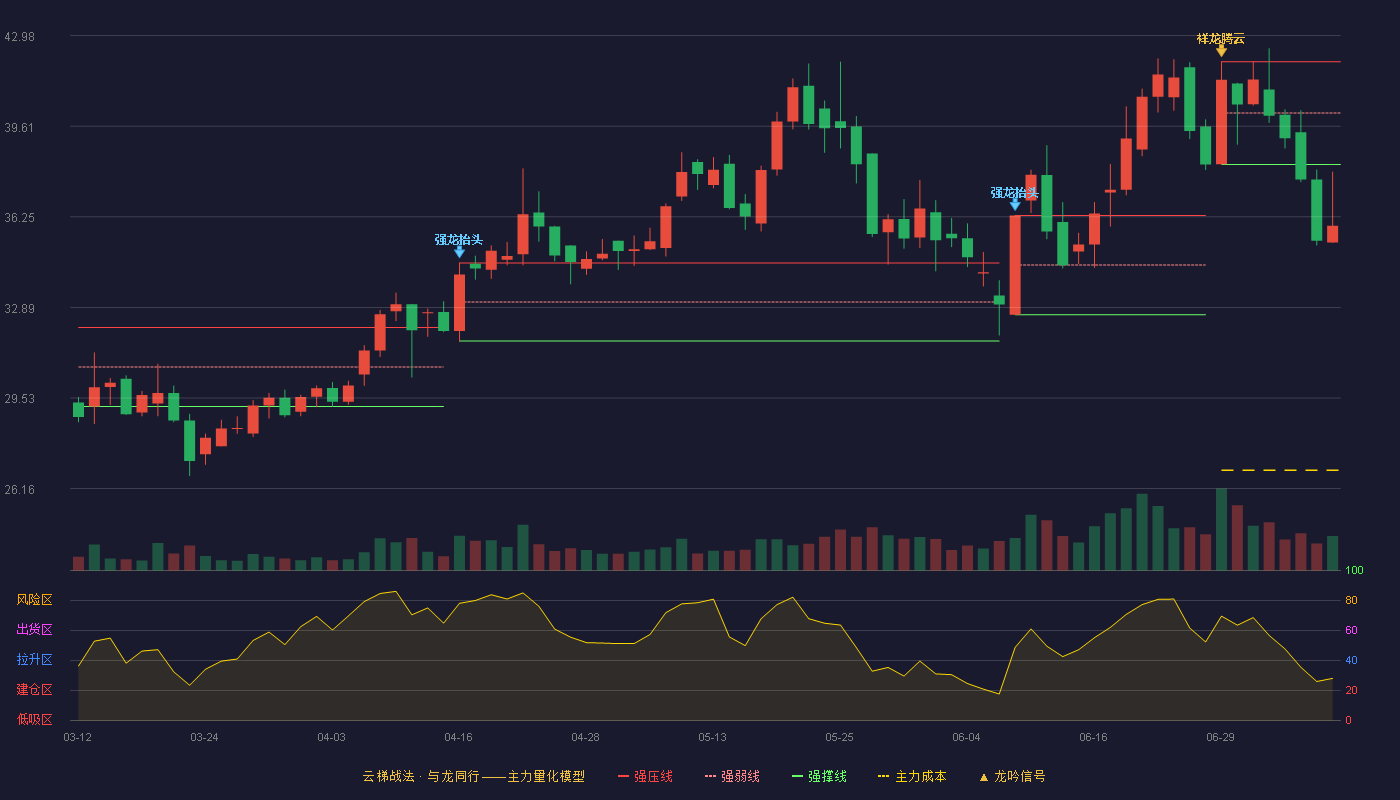1400x800 pixels.
Task: Click the 36.25 price axis label
Action: tap(19, 217)
